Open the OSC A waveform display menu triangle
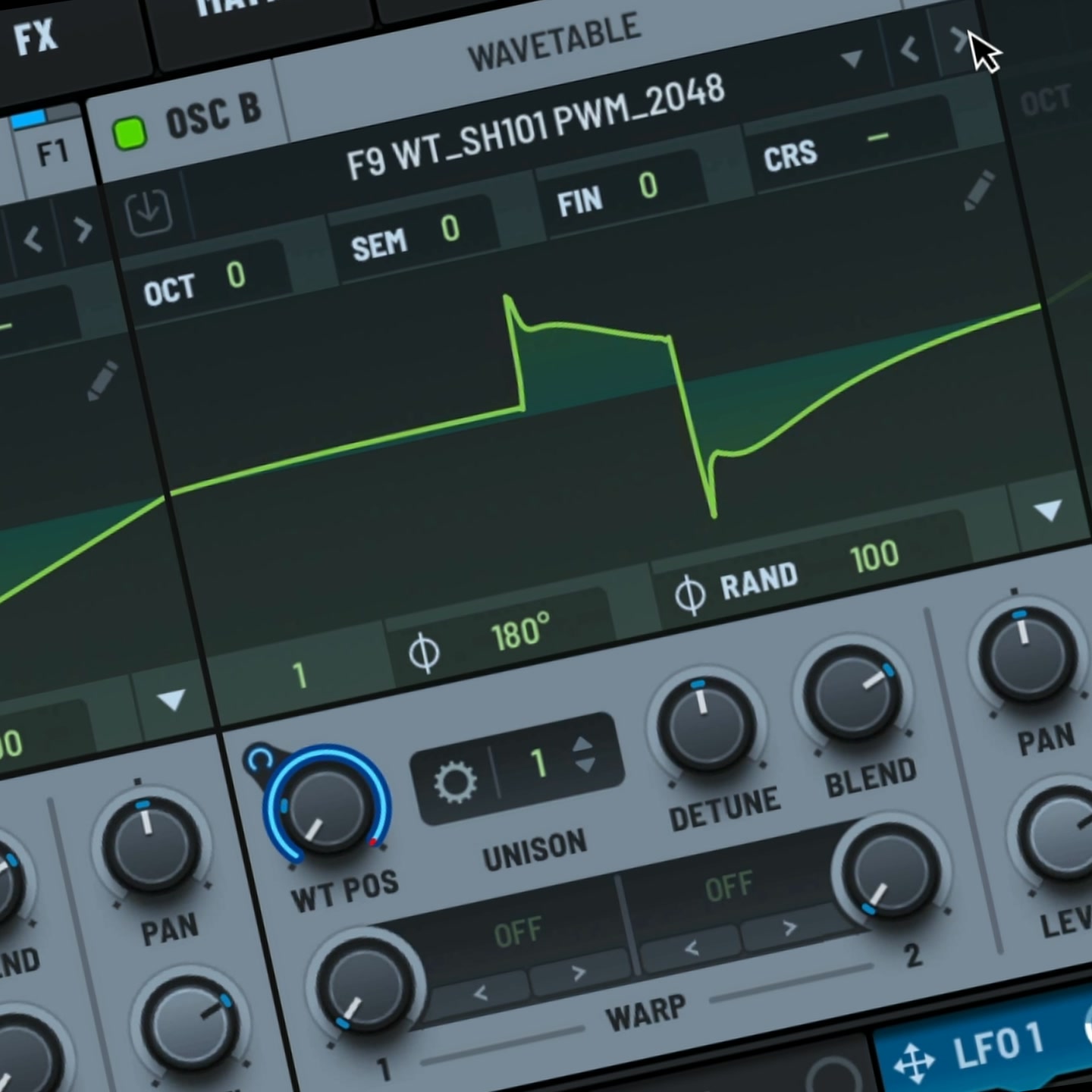 pyautogui.click(x=171, y=699)
